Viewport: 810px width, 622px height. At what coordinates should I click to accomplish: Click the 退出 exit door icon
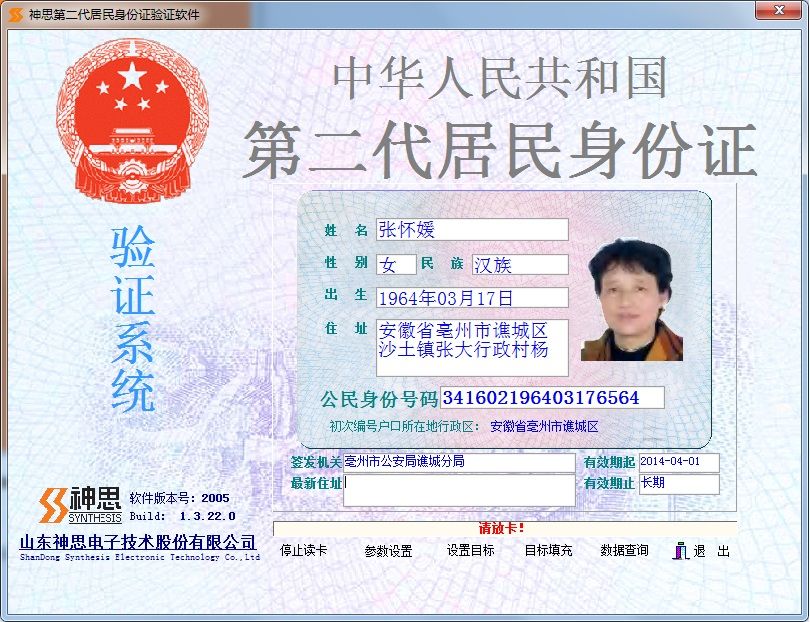click(x=681, y=551)
